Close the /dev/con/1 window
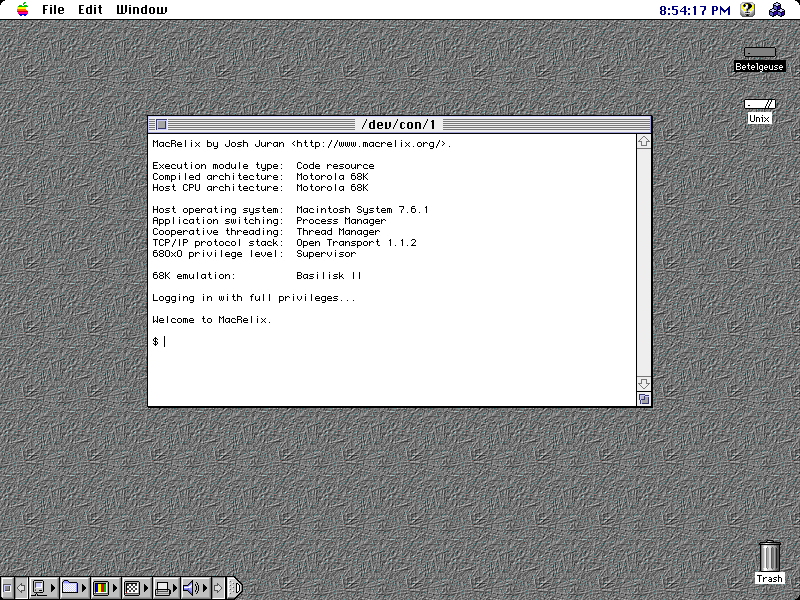The image size is (800, 600). [x=161, y=124]
